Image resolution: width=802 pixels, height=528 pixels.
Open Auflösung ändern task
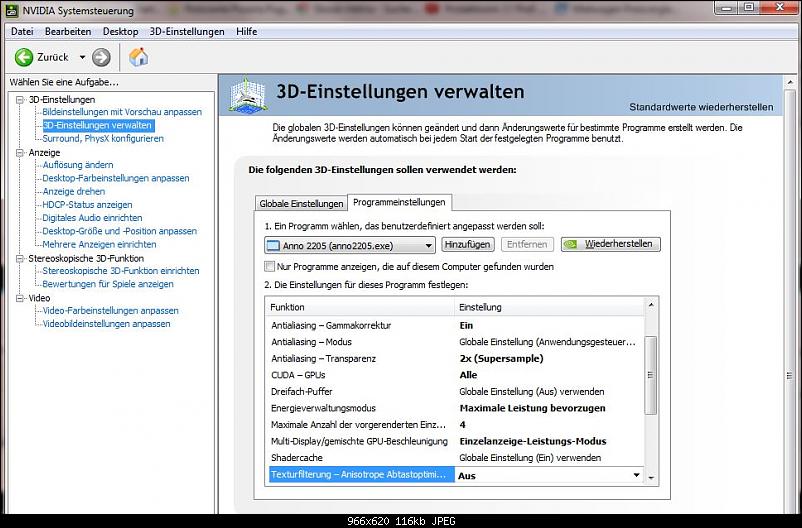pos(78,165)
